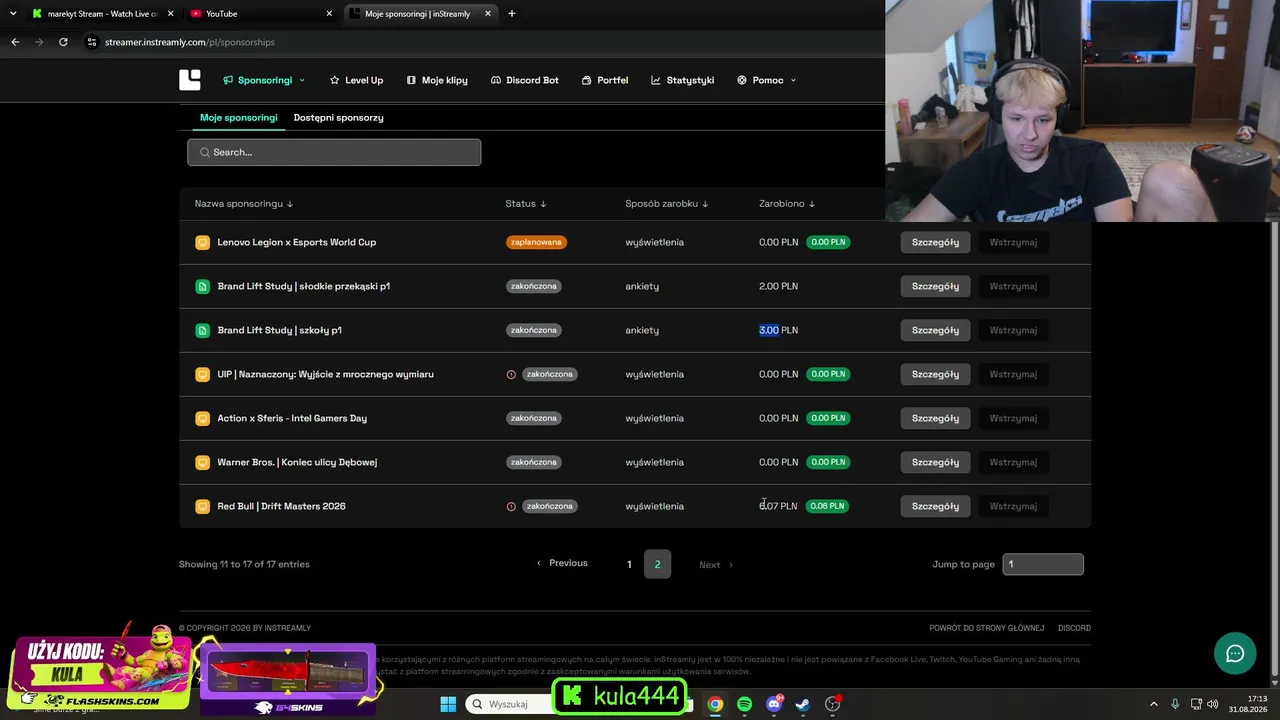The width and height of the screenshot is (1280, 720).
Task: View Szczegóły for Brand Lift Study szkoły
Action: click(x=935, y=330)
